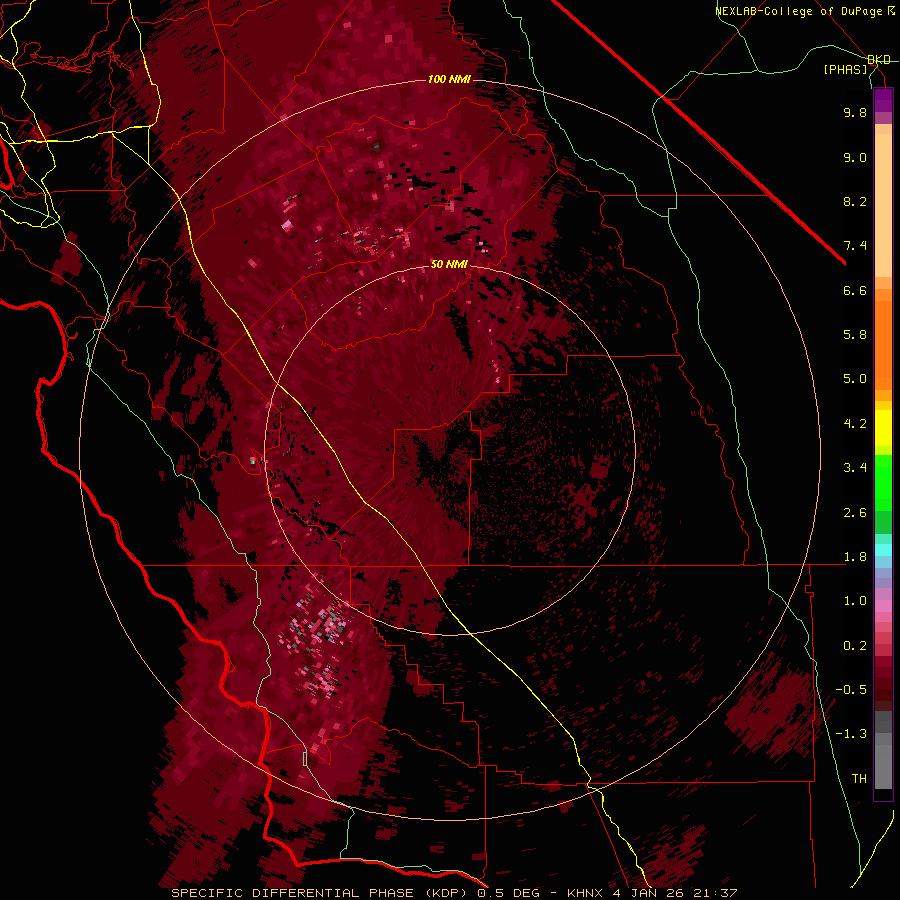Click the purple segment atop the color bar
The image size is (900, 900).
click(x=883, y=100)
